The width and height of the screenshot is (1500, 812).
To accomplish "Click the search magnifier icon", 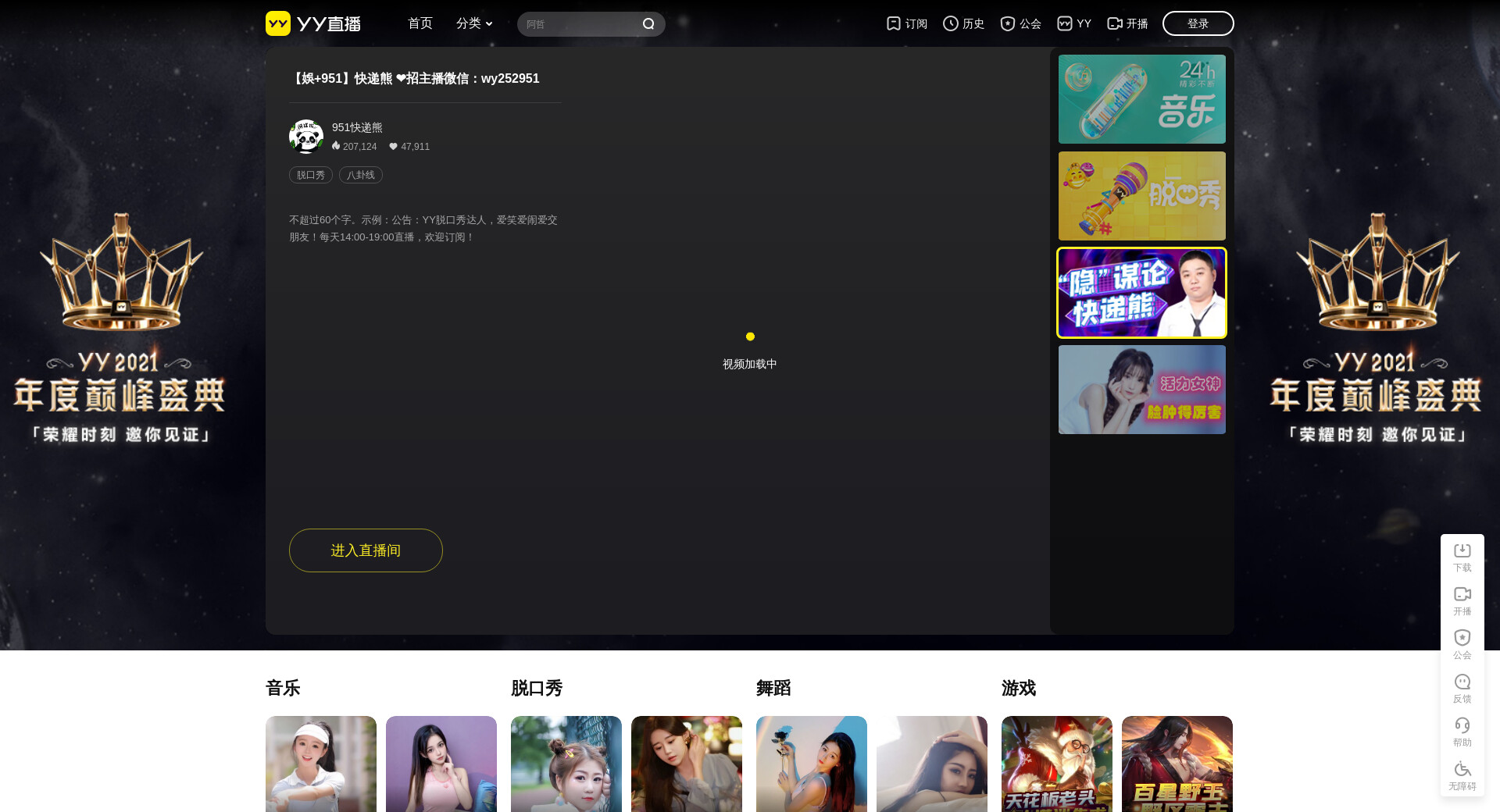I will coord(648,24).
